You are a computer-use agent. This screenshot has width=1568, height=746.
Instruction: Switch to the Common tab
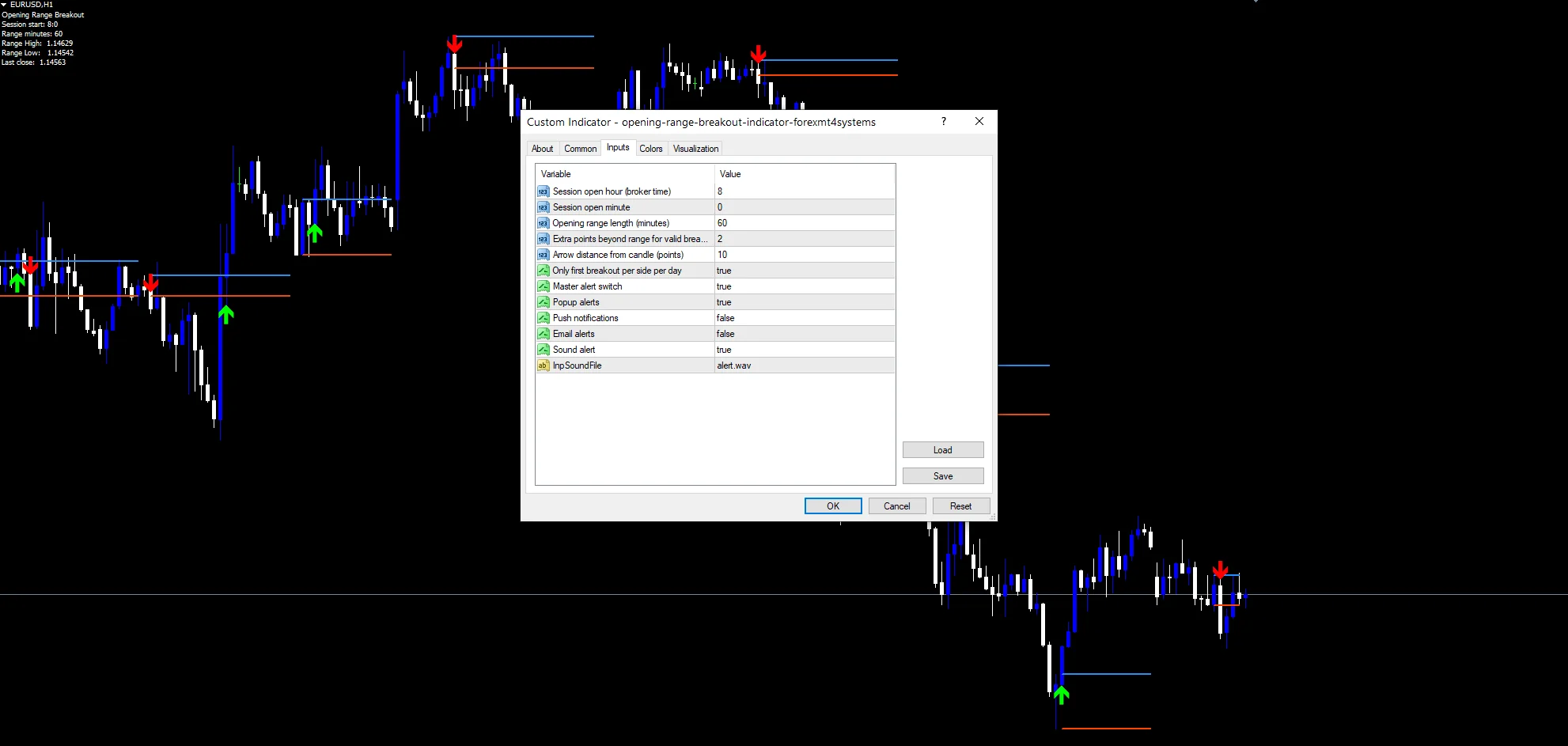[x=581, y=149]
